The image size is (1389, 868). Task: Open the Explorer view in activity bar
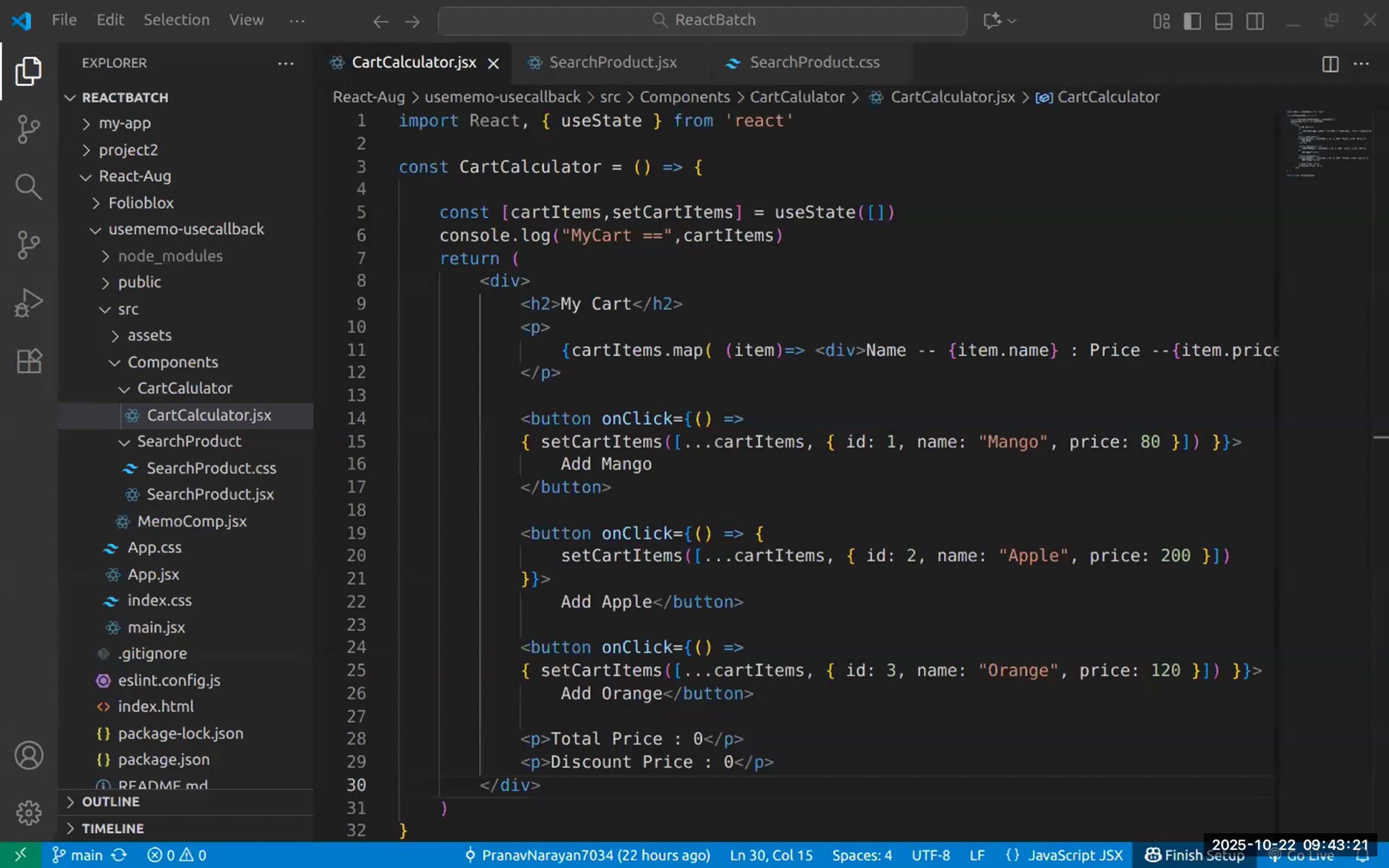(28, 71)
